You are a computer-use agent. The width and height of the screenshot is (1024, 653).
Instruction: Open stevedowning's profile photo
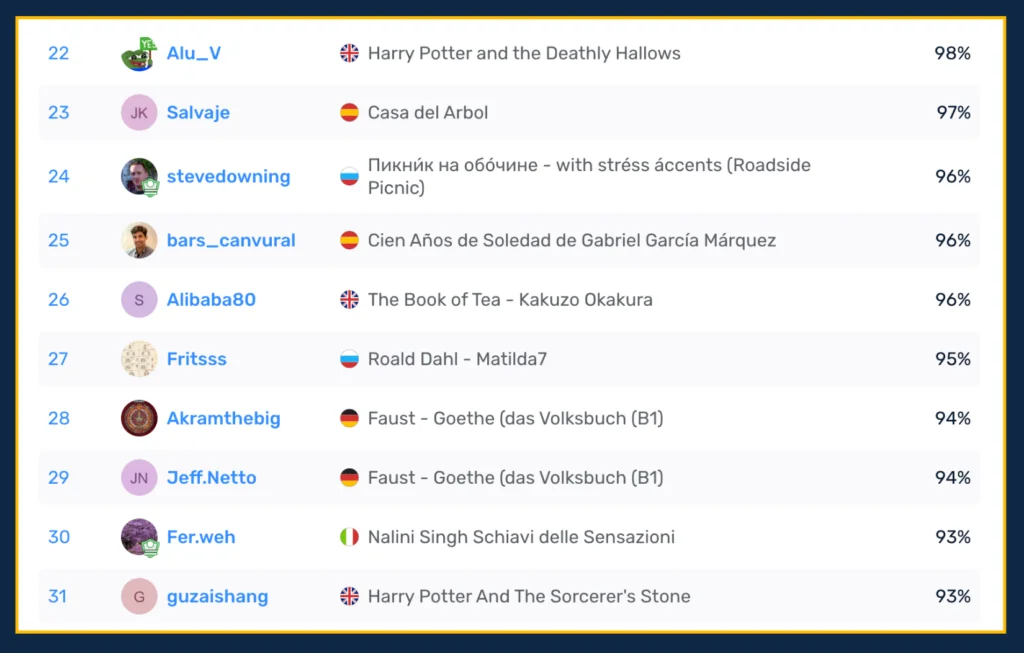139,177
